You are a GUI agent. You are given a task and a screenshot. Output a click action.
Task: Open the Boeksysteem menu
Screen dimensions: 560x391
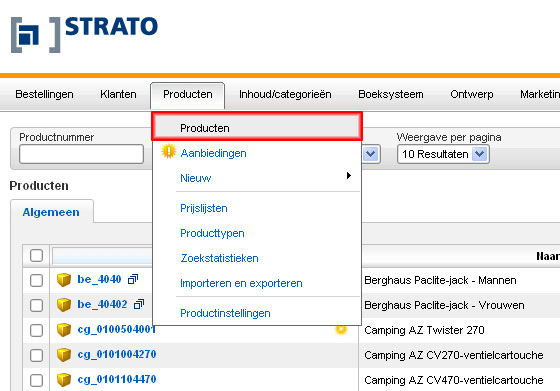pyautogui.click(x=391, y=94)
